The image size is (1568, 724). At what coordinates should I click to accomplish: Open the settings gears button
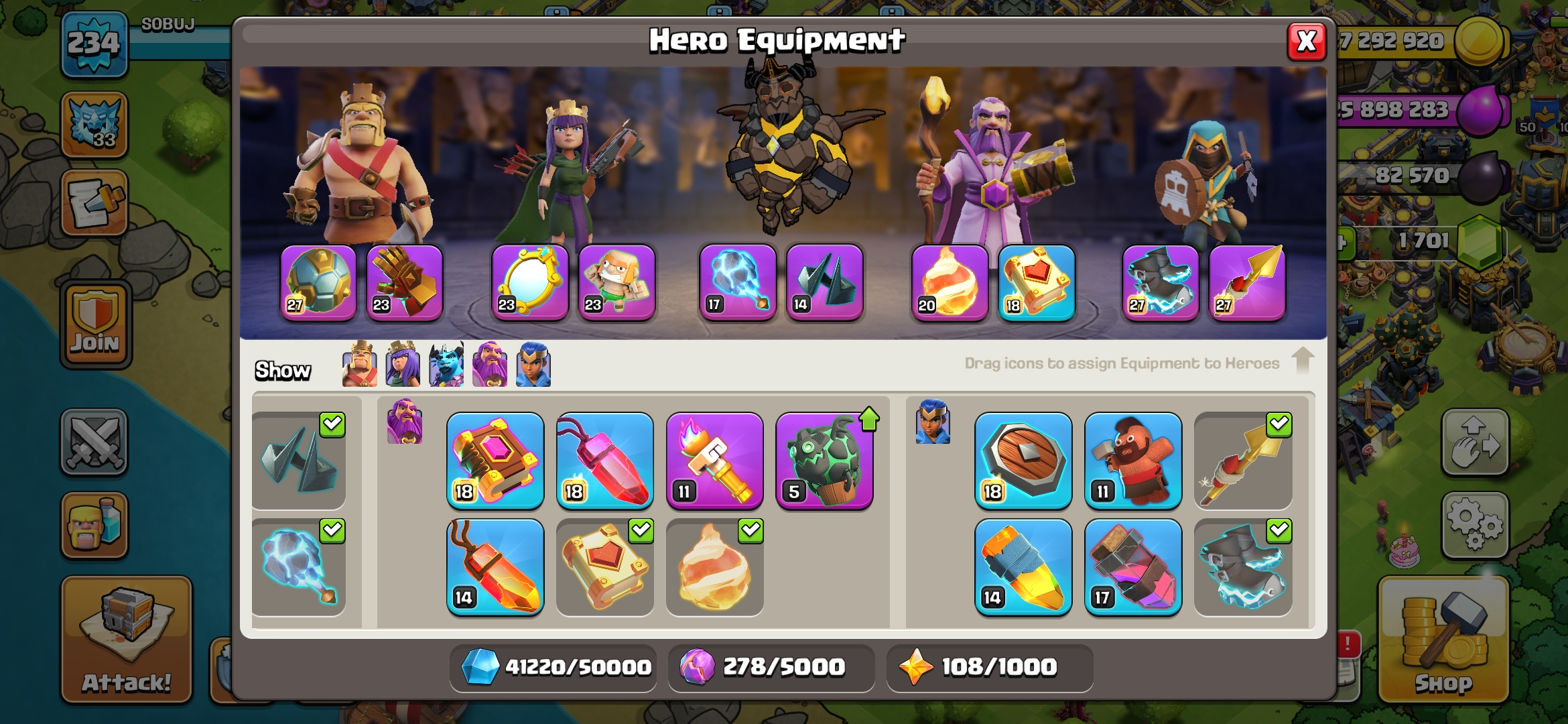coord(1475,526)
